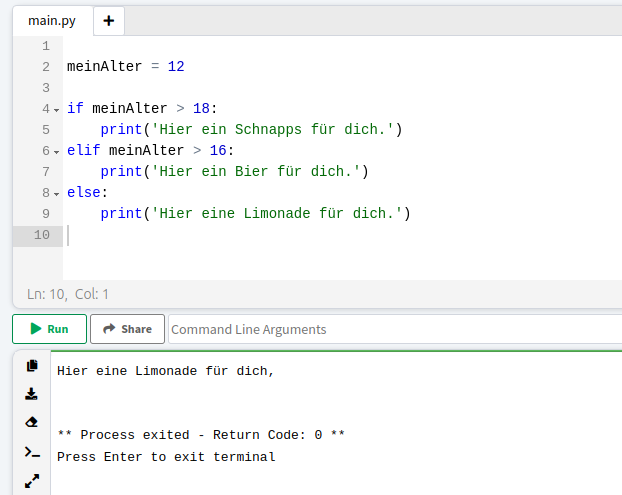
Task: Click the download output icon
Action: click(x=31, y=394)
